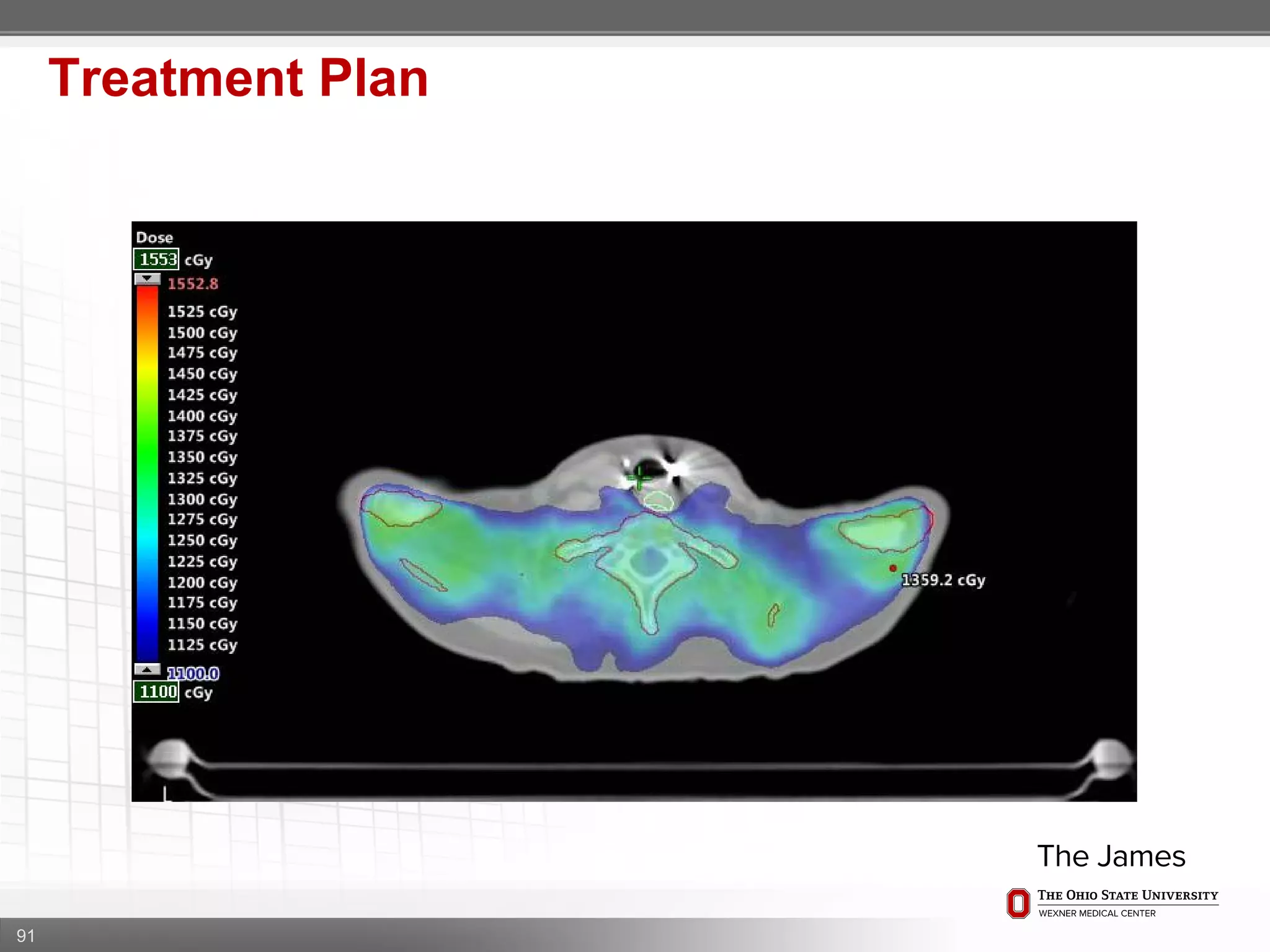Click the 1425 cGy scale label
The image size is (1270, 952).
[x=202, y=395]
